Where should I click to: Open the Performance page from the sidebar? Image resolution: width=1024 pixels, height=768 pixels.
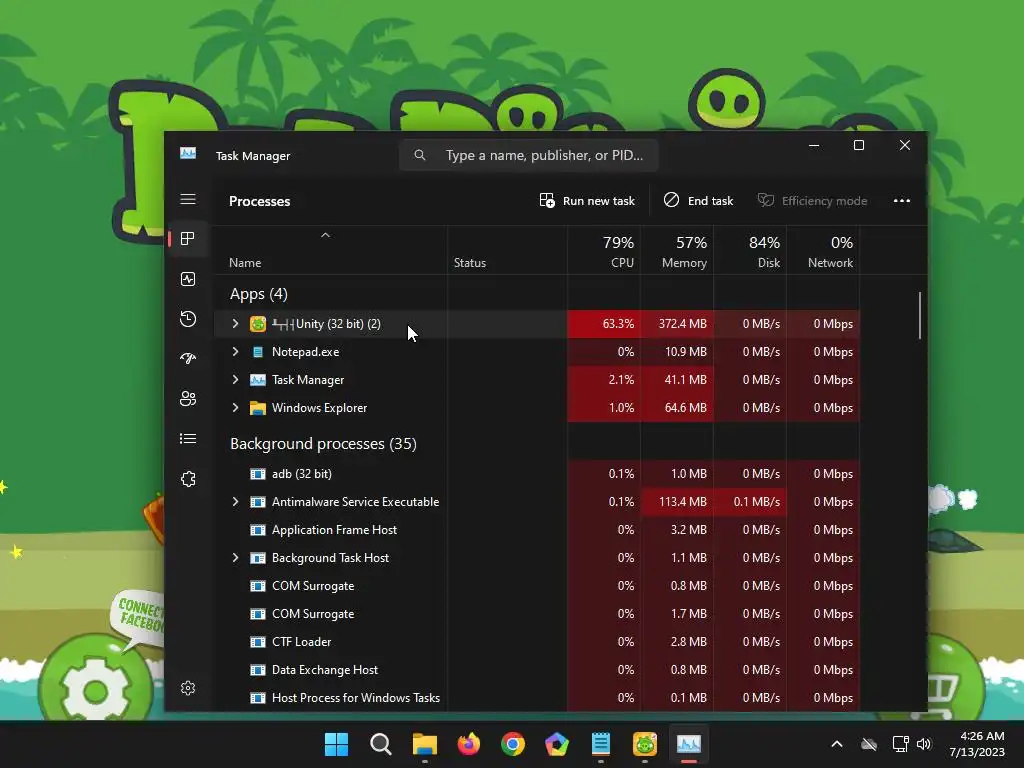[x=188, y=280]
